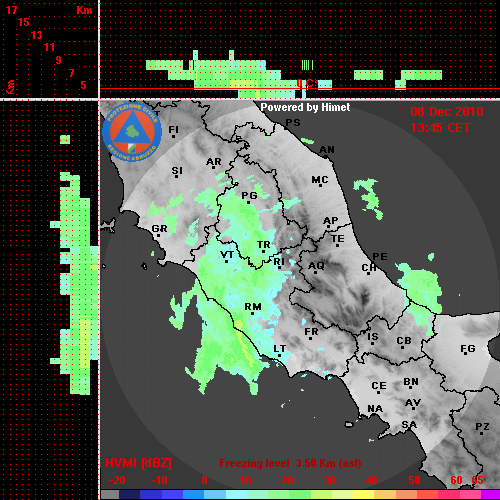Click the GR city label
This screenshot has width=500, height=500.
pos(159,229)
